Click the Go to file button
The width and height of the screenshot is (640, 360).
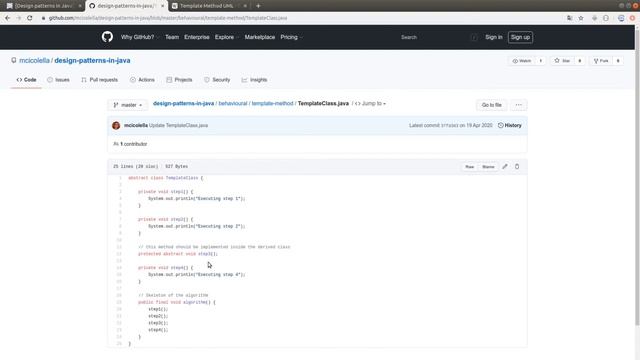pos(491,105)
